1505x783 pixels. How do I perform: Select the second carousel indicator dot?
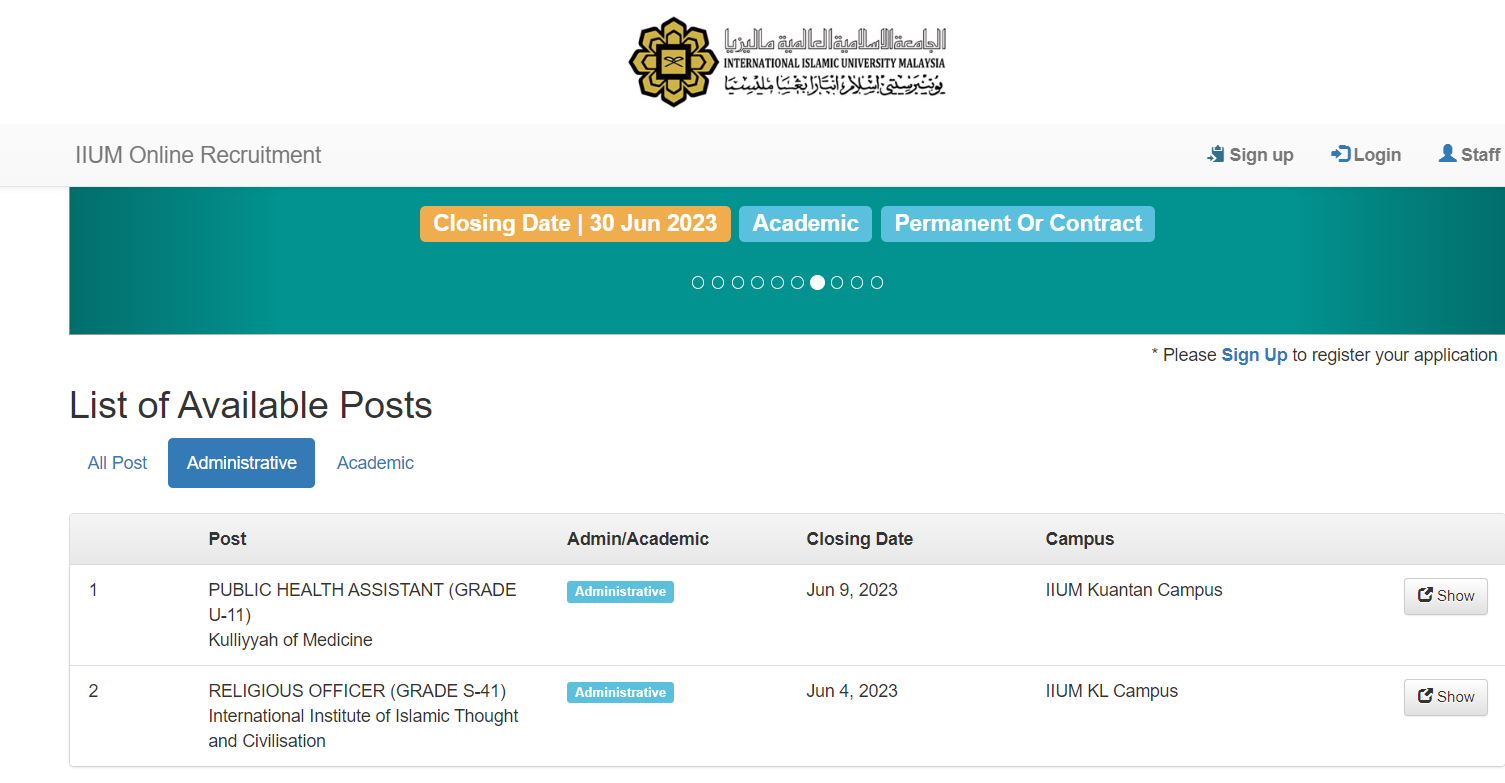718,283
